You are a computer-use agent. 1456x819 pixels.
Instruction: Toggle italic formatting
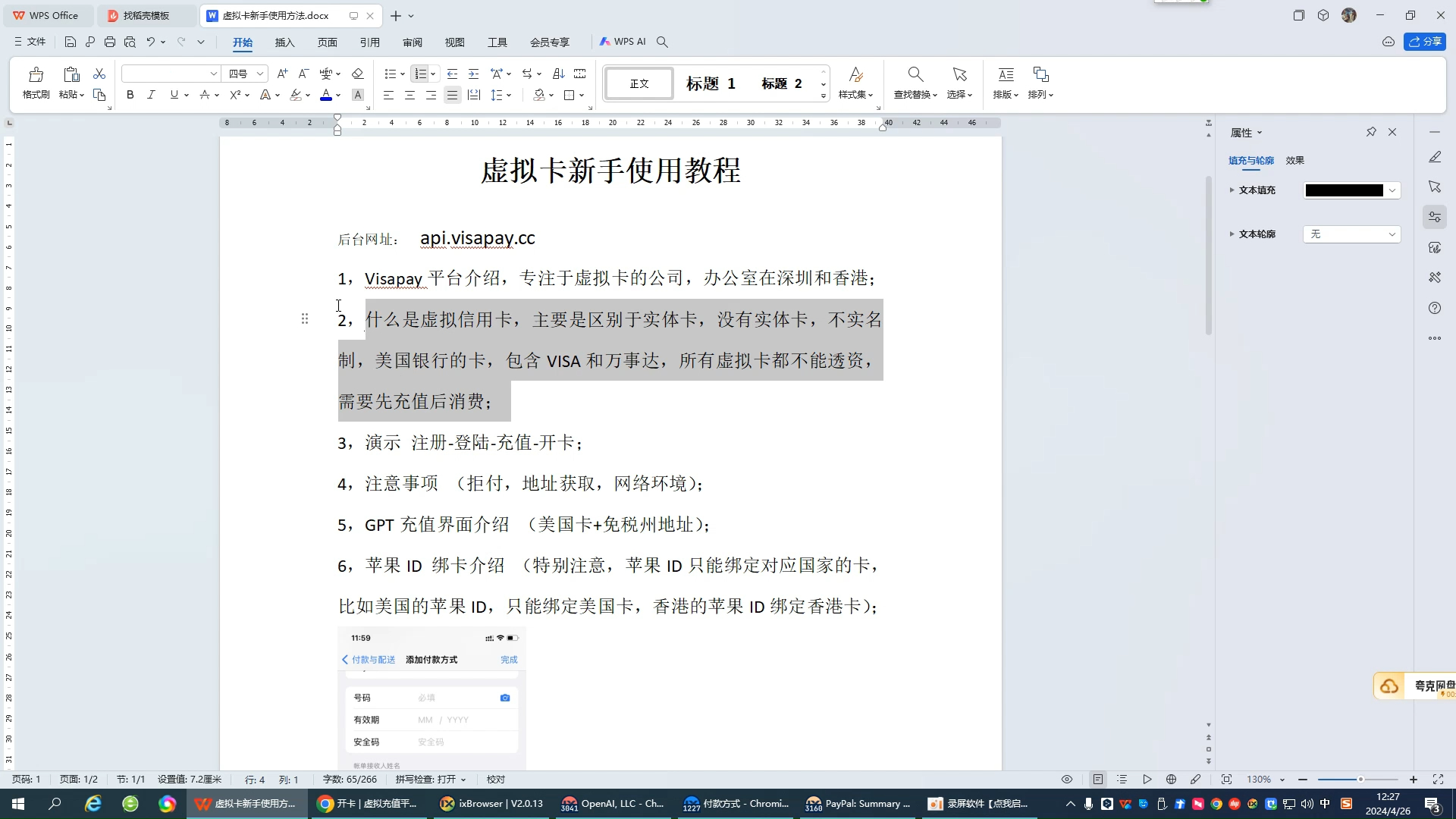tap(151, 95)
